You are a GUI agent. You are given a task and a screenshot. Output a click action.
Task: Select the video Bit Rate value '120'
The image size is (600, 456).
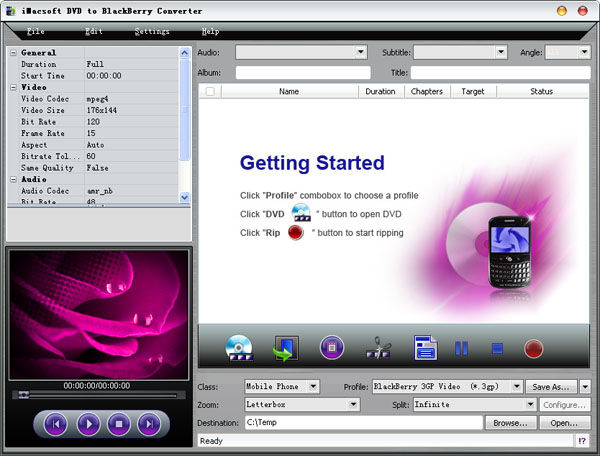tap(93, 122)
